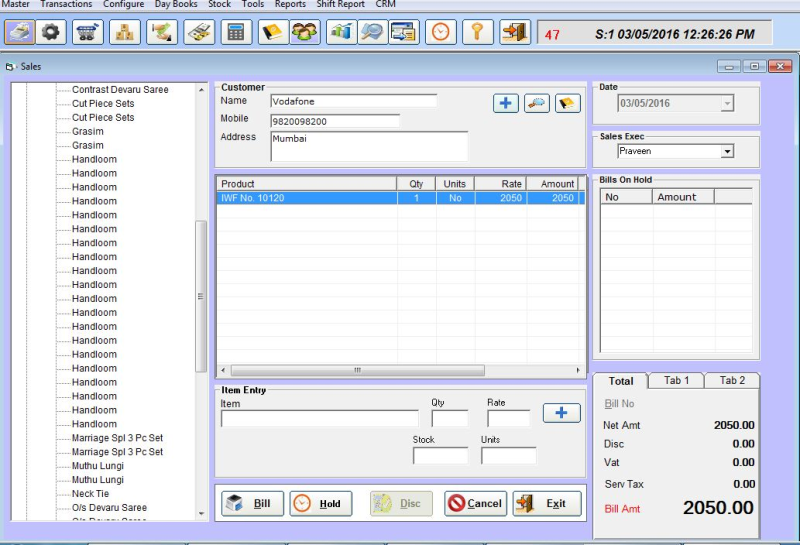Viewport: 800px width, 545px height.
Task: Open the bar chart reports icon
Action: [x=341, y=33]
